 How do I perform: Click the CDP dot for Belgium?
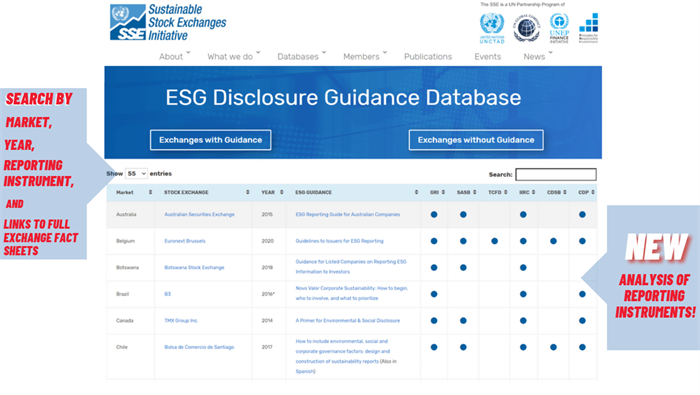[x=582, y=241]
